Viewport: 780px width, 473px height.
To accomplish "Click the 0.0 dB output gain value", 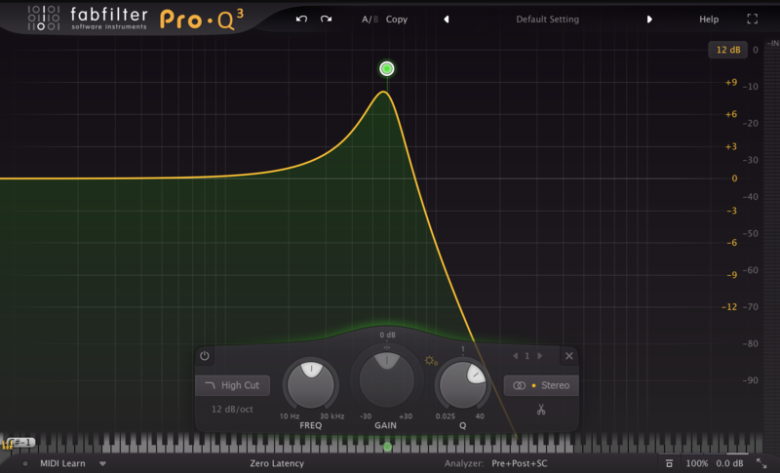I will (x=730, y=464).
